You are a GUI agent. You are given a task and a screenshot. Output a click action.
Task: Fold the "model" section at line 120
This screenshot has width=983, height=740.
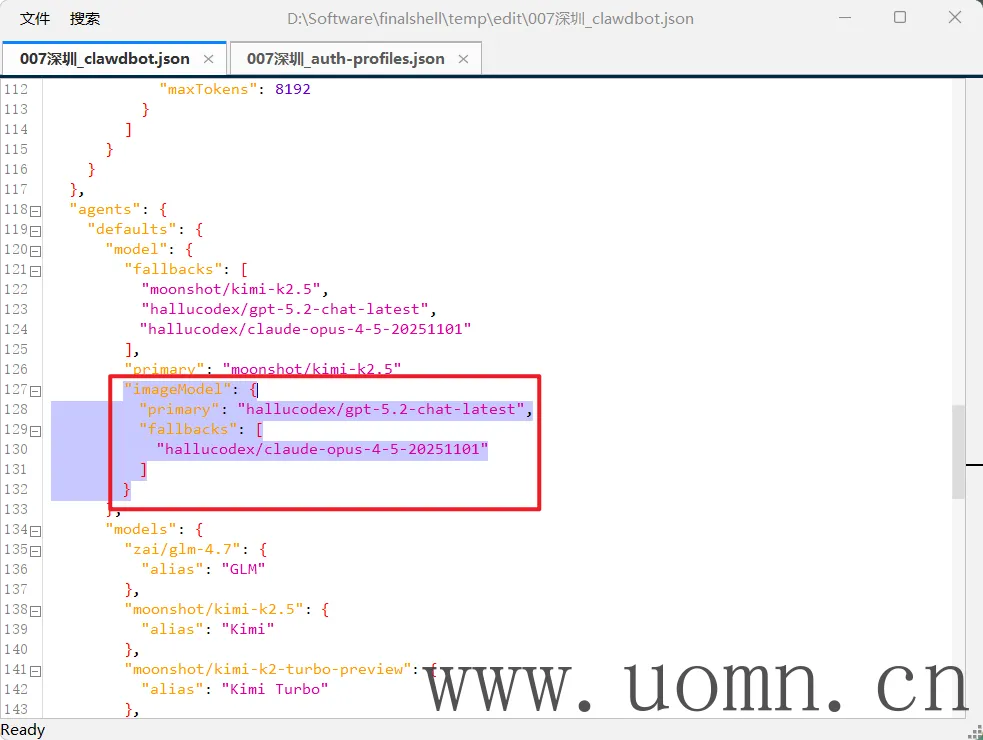(x=36, y=250)
